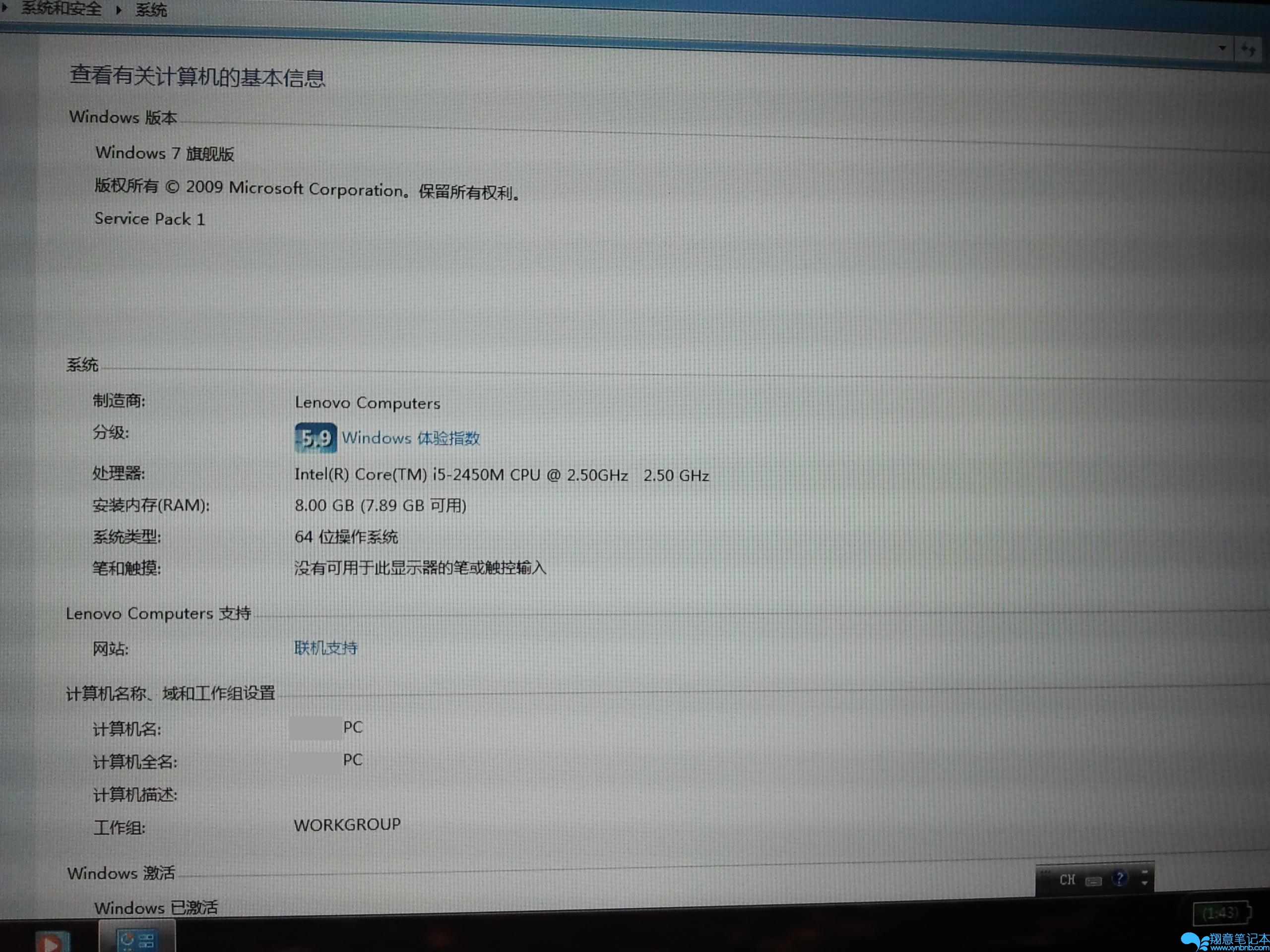Viewport: 1270px width, 952px height.
Task: Click the CH language indicator
Action: (1067, 880)
